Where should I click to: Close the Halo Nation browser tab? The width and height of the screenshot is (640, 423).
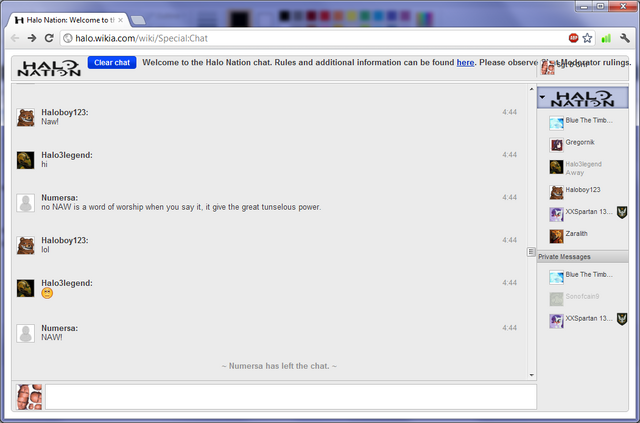click(x=120, y=20)
